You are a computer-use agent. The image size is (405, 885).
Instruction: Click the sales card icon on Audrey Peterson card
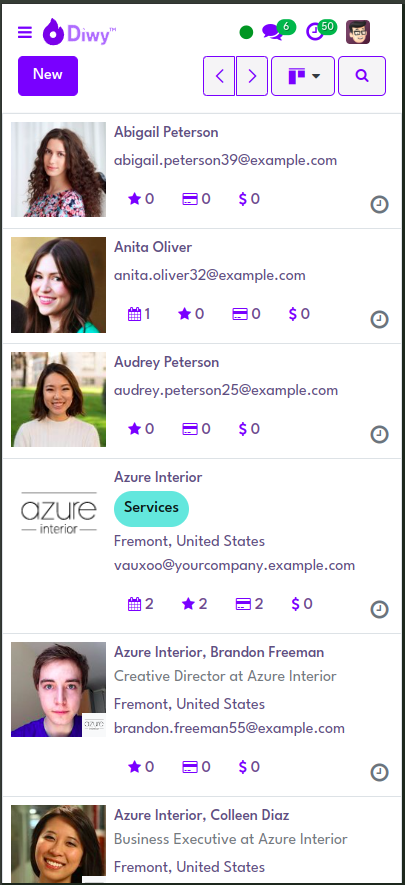(190, 430)
